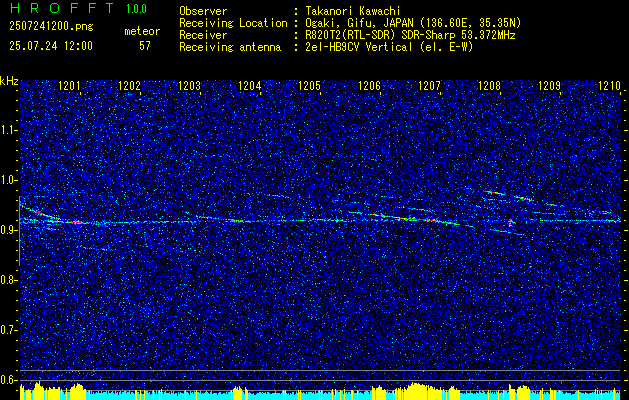Click the 1201 time axis marker

(x=69, y=85)
